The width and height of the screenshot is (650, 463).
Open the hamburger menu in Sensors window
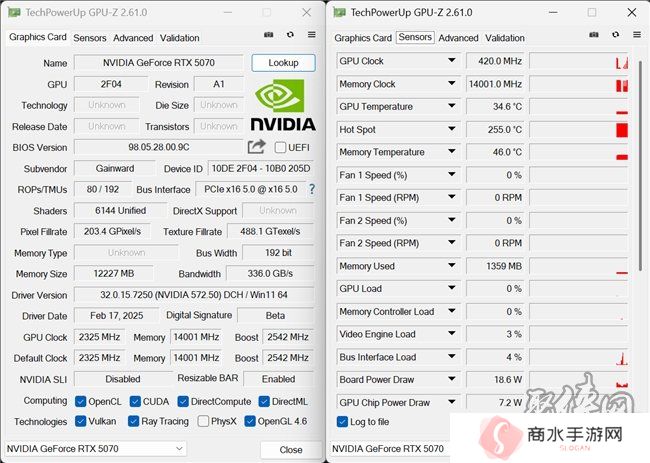pyautogui.click(x=637, y=35)
